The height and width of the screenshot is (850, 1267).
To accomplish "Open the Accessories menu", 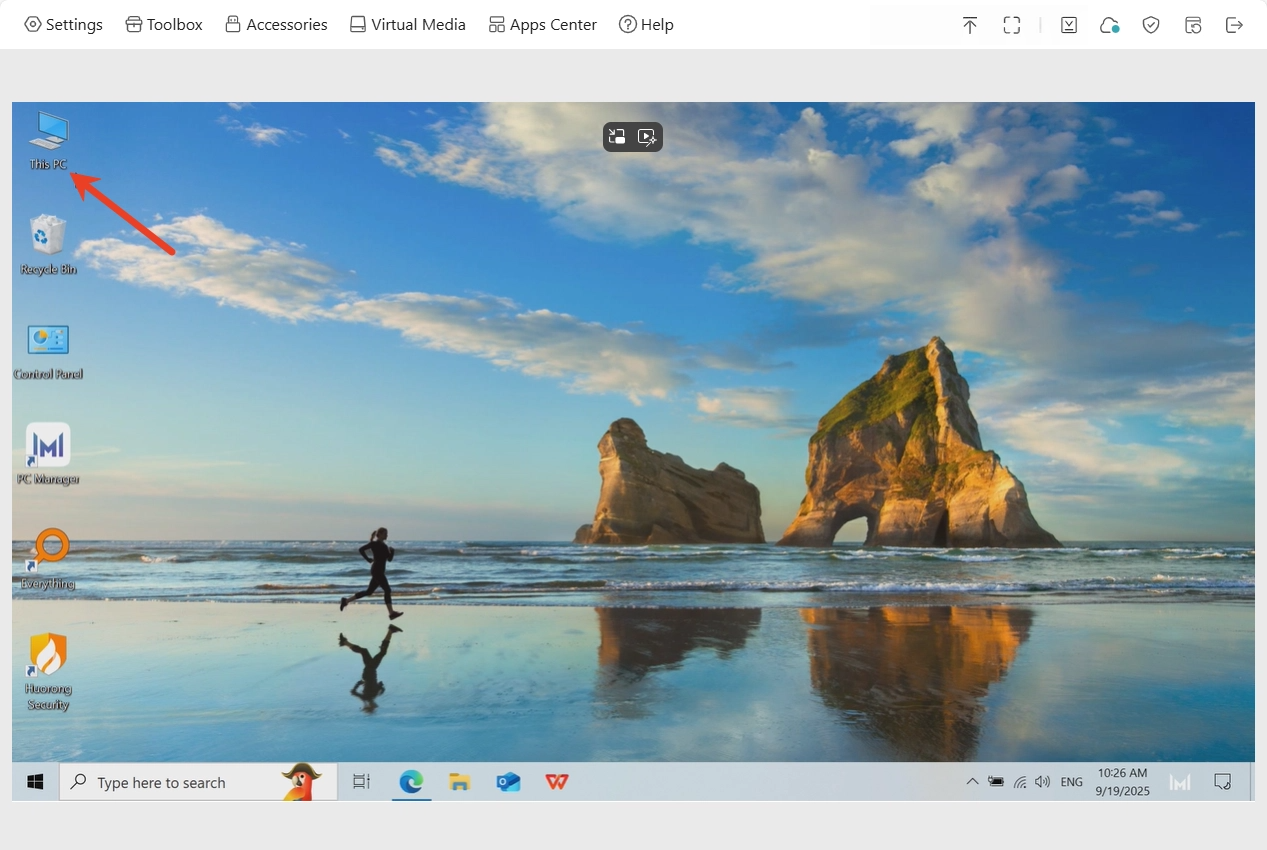I will tap(276, 25).
